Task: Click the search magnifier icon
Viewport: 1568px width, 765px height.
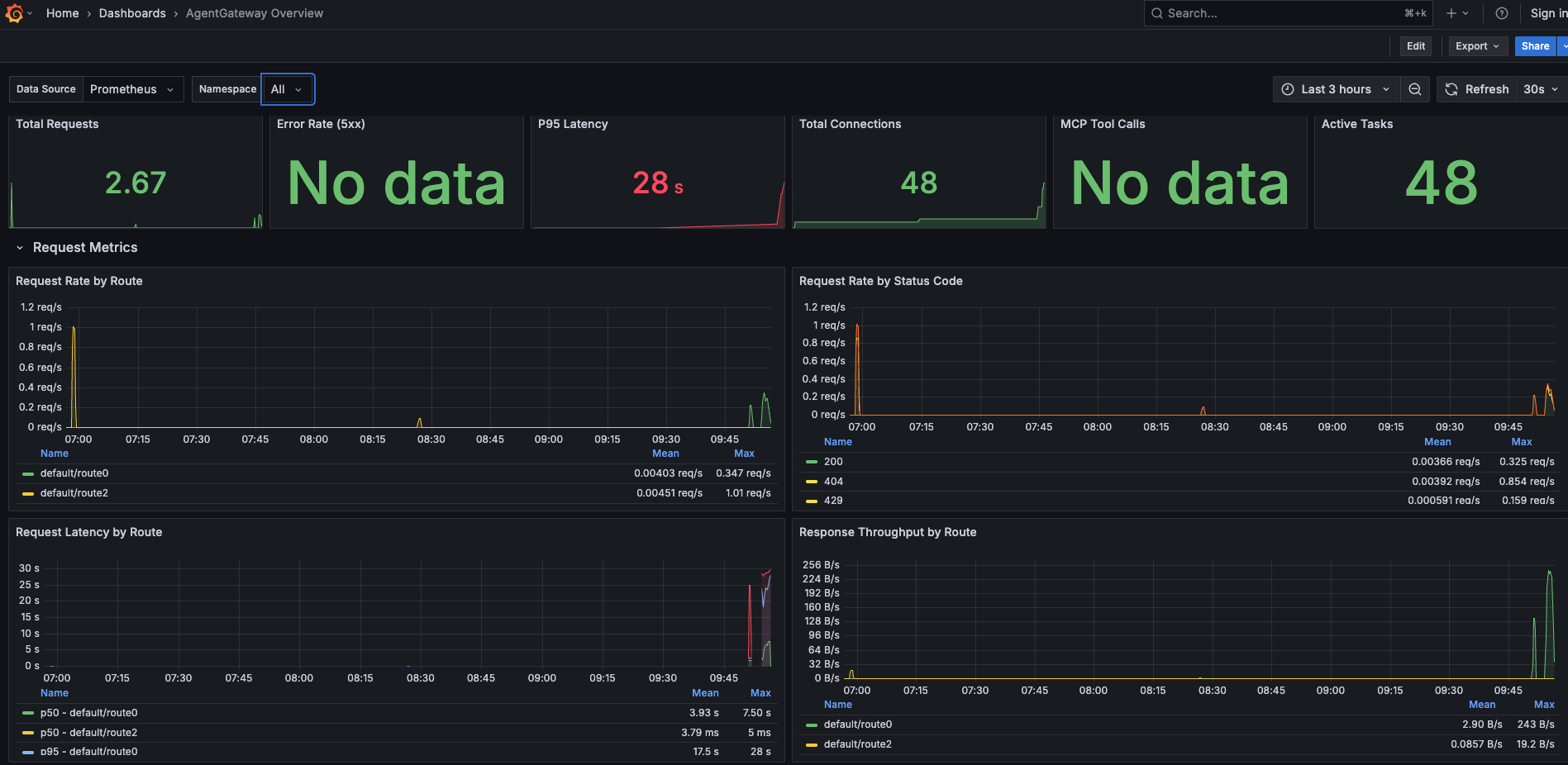Action: click(x=1157, y=13)
